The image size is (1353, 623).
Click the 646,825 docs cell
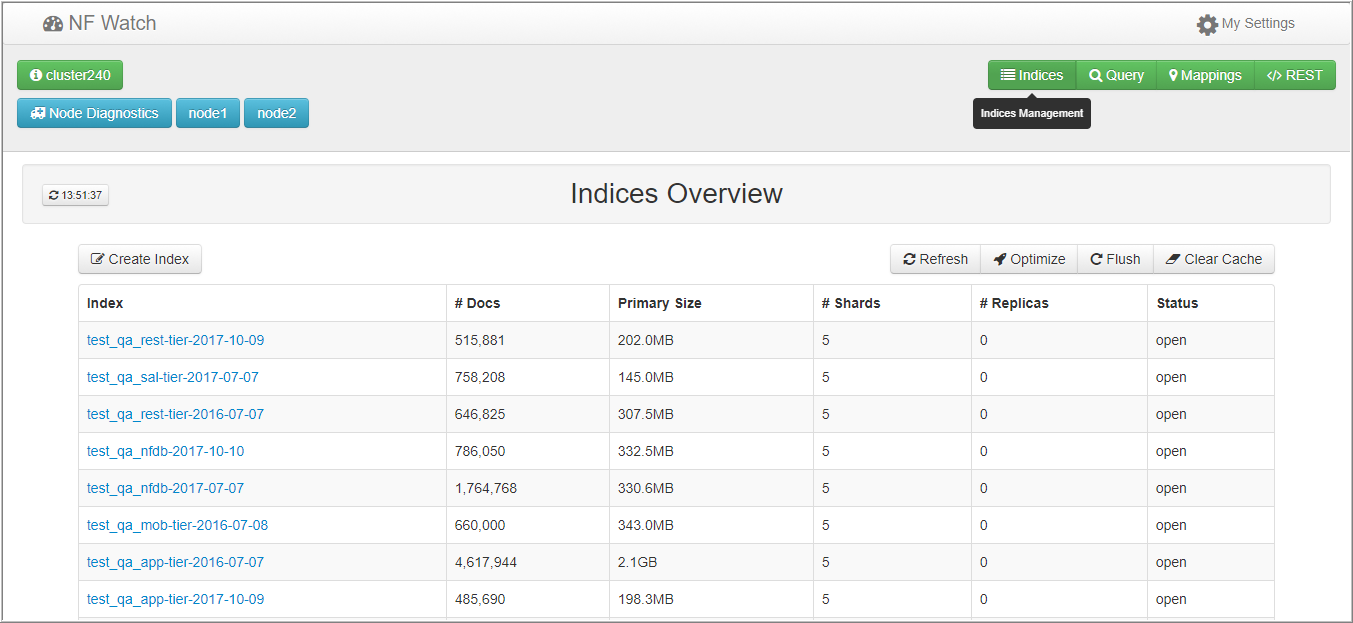[x=528, y=414]
